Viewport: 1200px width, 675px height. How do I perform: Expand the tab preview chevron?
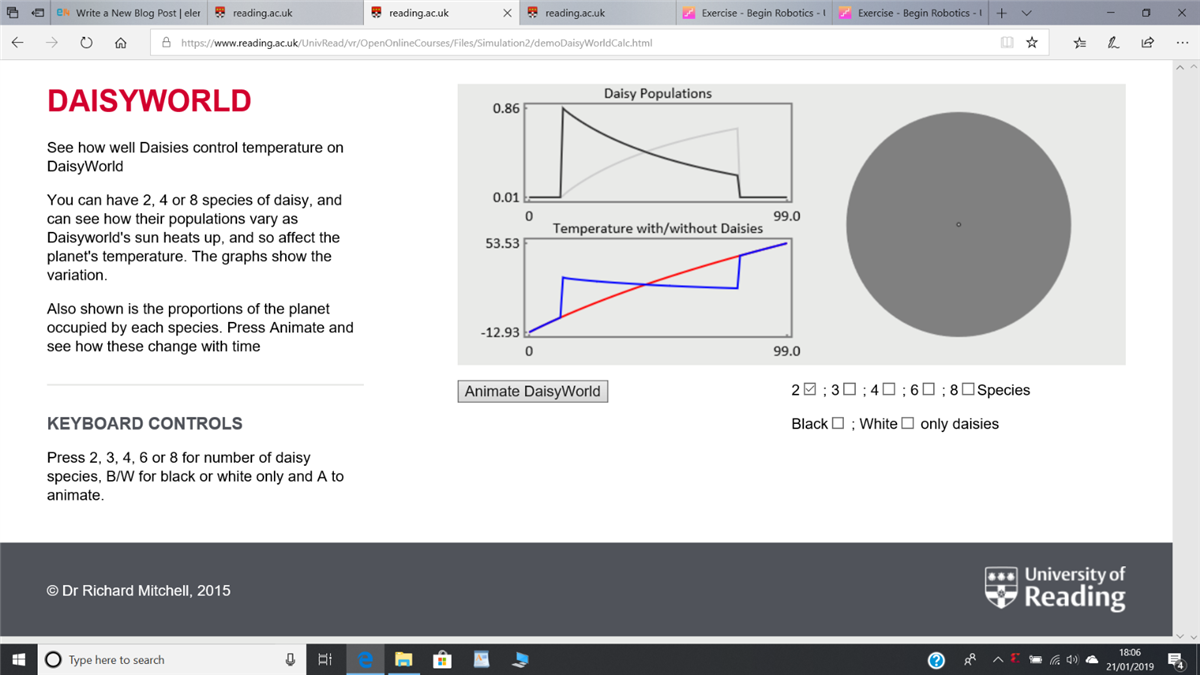pos(1026,13)
